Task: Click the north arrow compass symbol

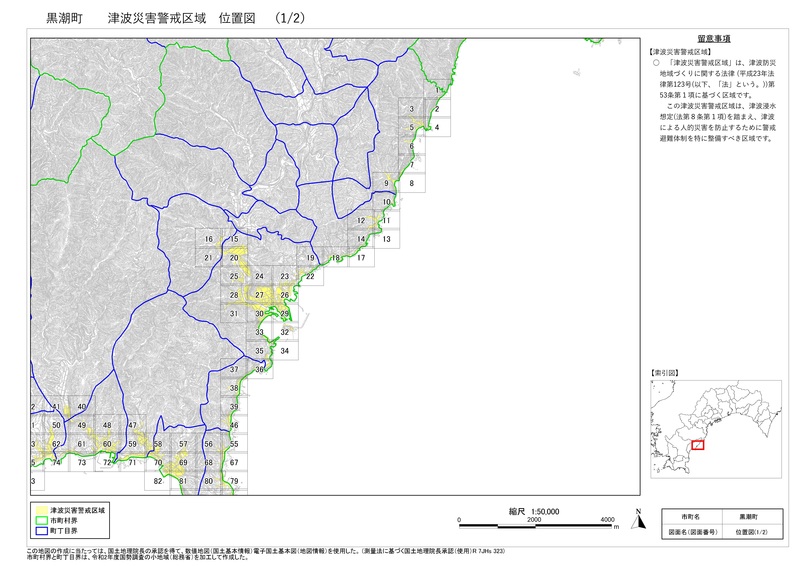Action: coord(637,519)
